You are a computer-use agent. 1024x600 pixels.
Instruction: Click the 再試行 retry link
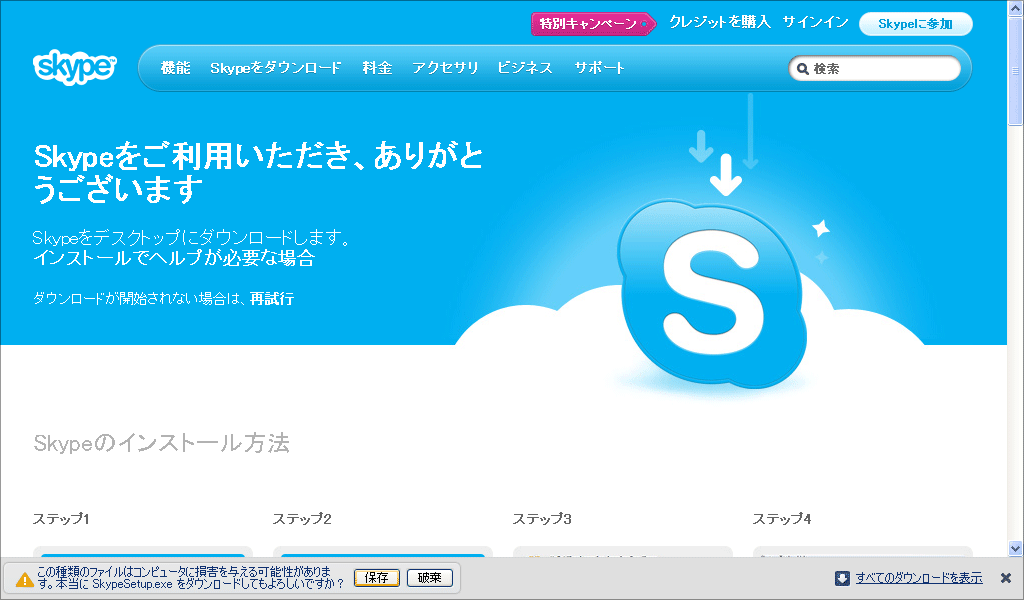coord(272,299)
